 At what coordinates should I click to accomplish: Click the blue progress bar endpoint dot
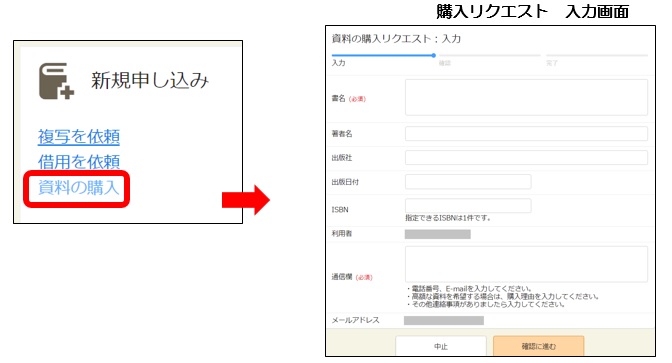[434, 55]
